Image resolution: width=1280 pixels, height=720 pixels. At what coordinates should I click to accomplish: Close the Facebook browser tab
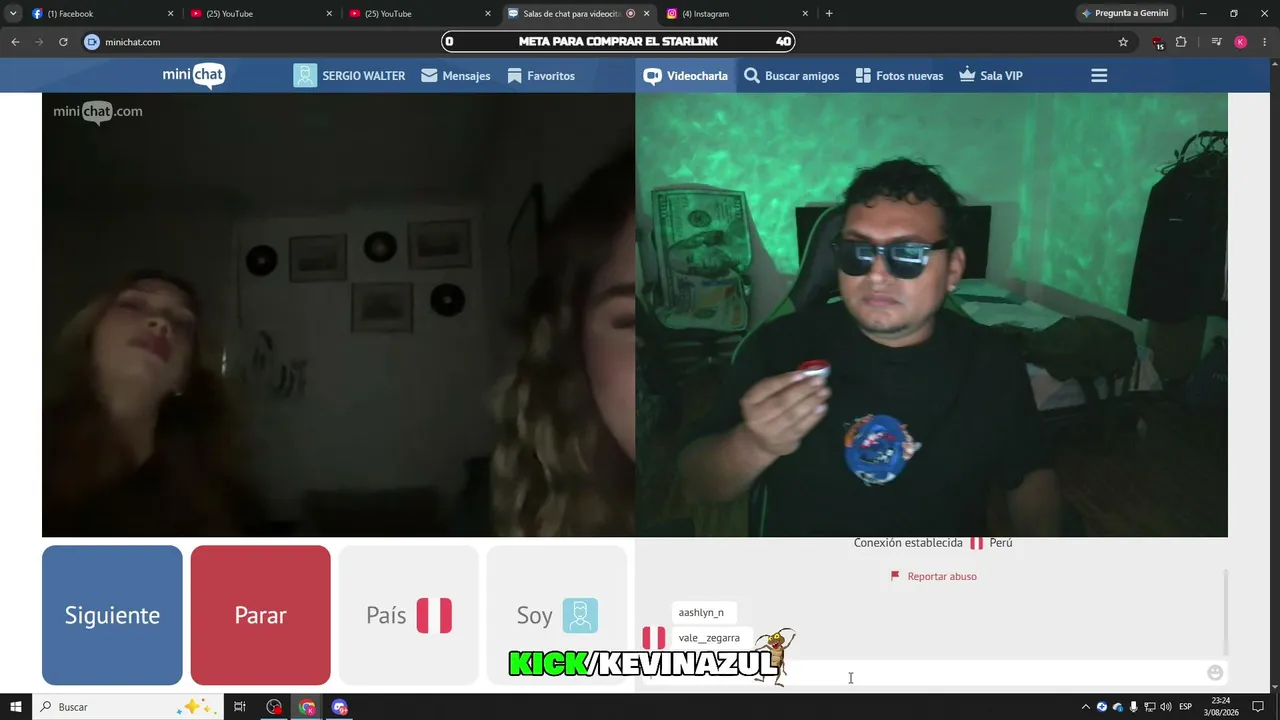click(170, 14)
